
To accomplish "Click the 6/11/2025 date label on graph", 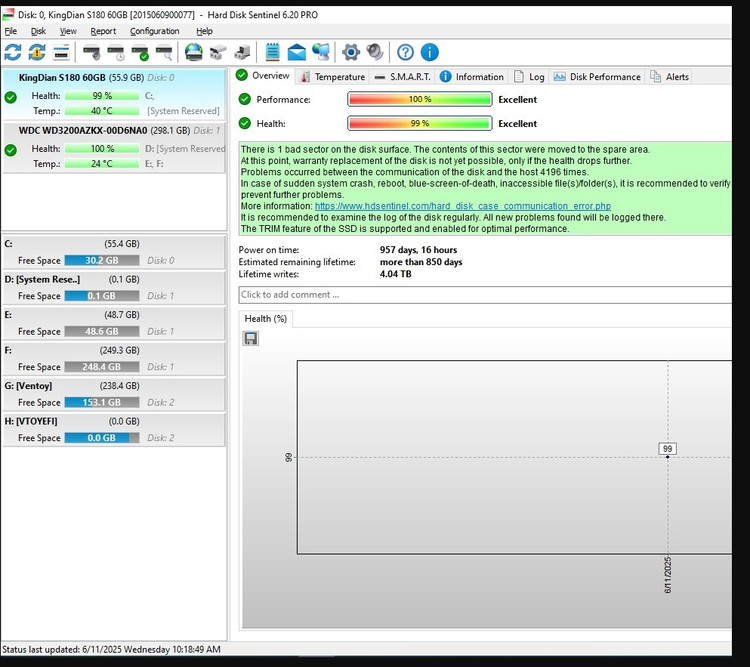I will pyautogui.click(x=668, y=575).
